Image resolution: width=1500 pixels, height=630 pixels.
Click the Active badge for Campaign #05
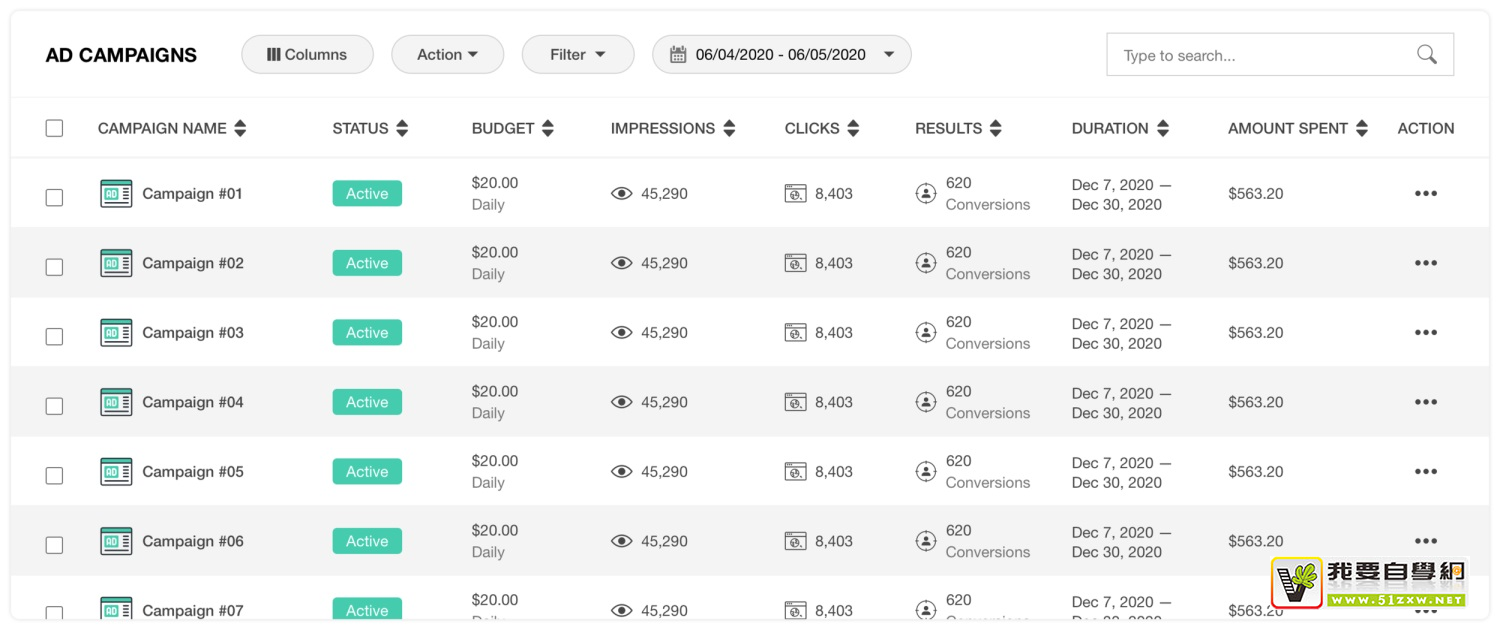coord(367,472)
